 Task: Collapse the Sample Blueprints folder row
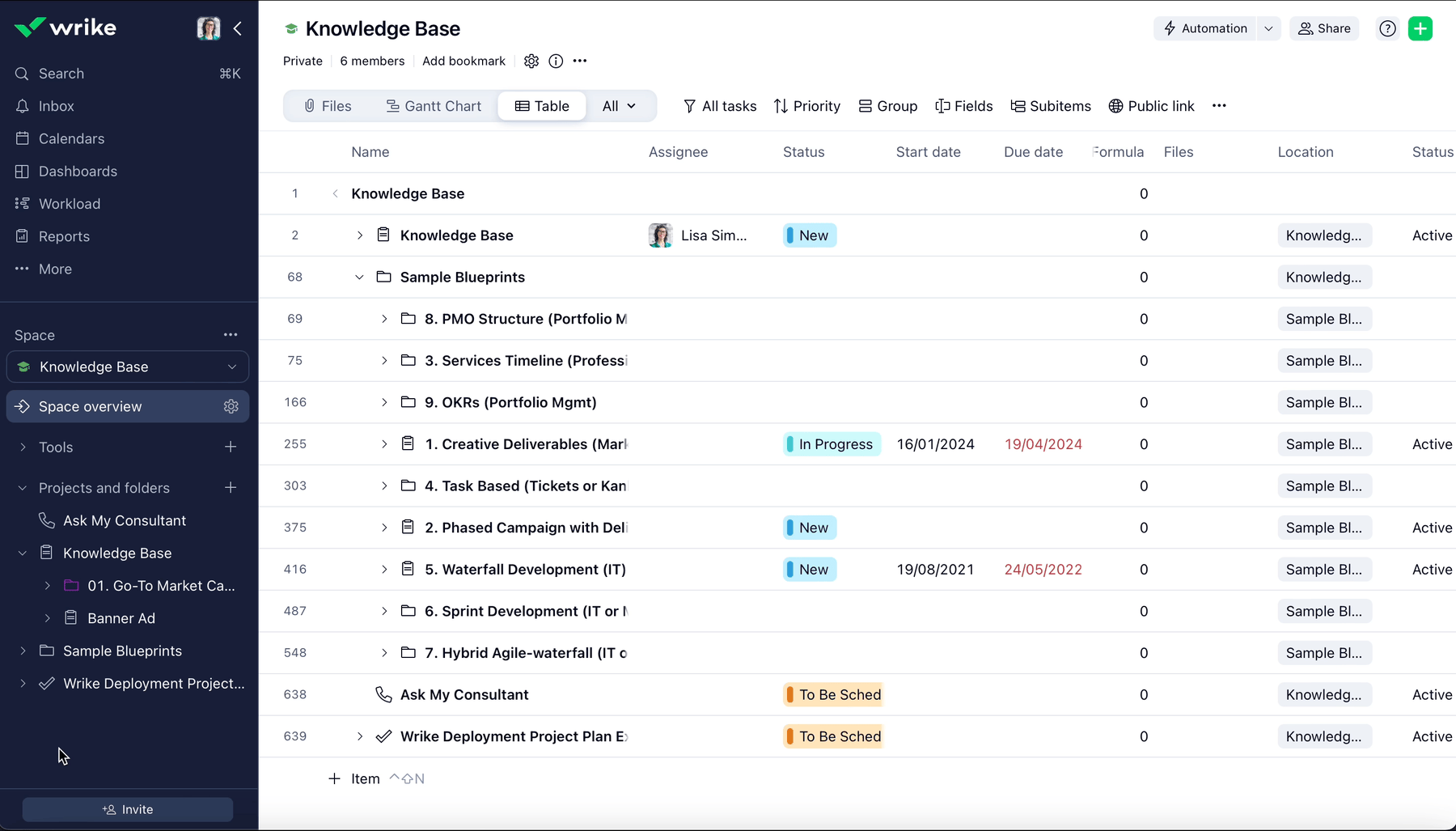click(x=359, y=277)
